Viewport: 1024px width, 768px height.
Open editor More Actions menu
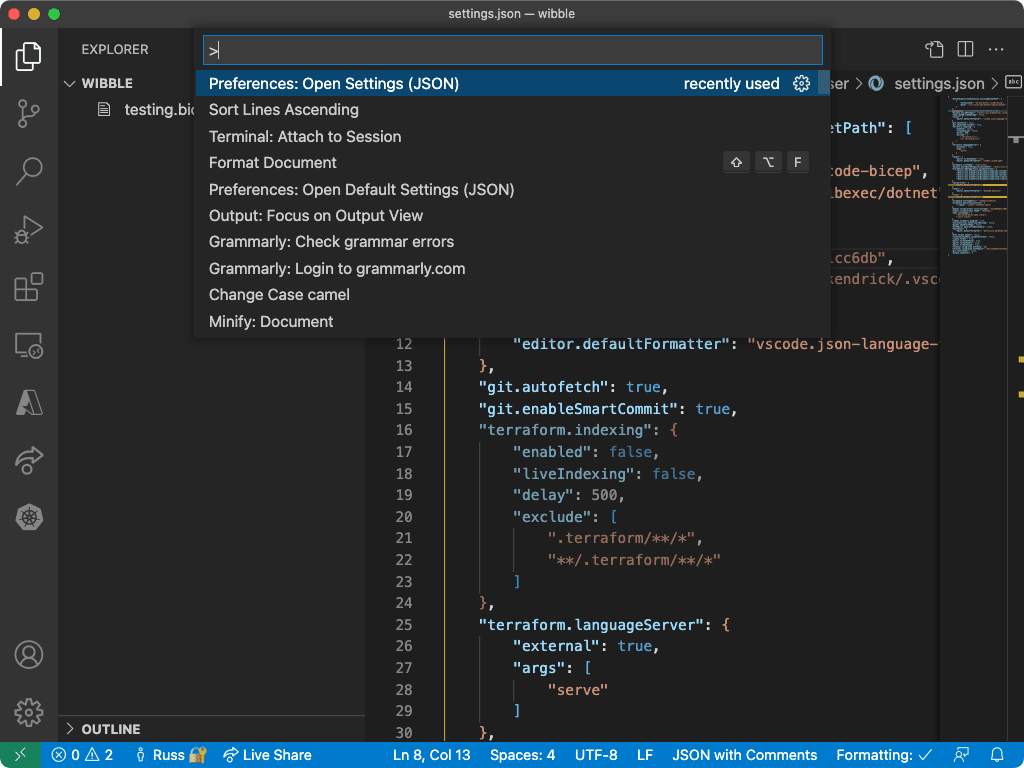996,50
